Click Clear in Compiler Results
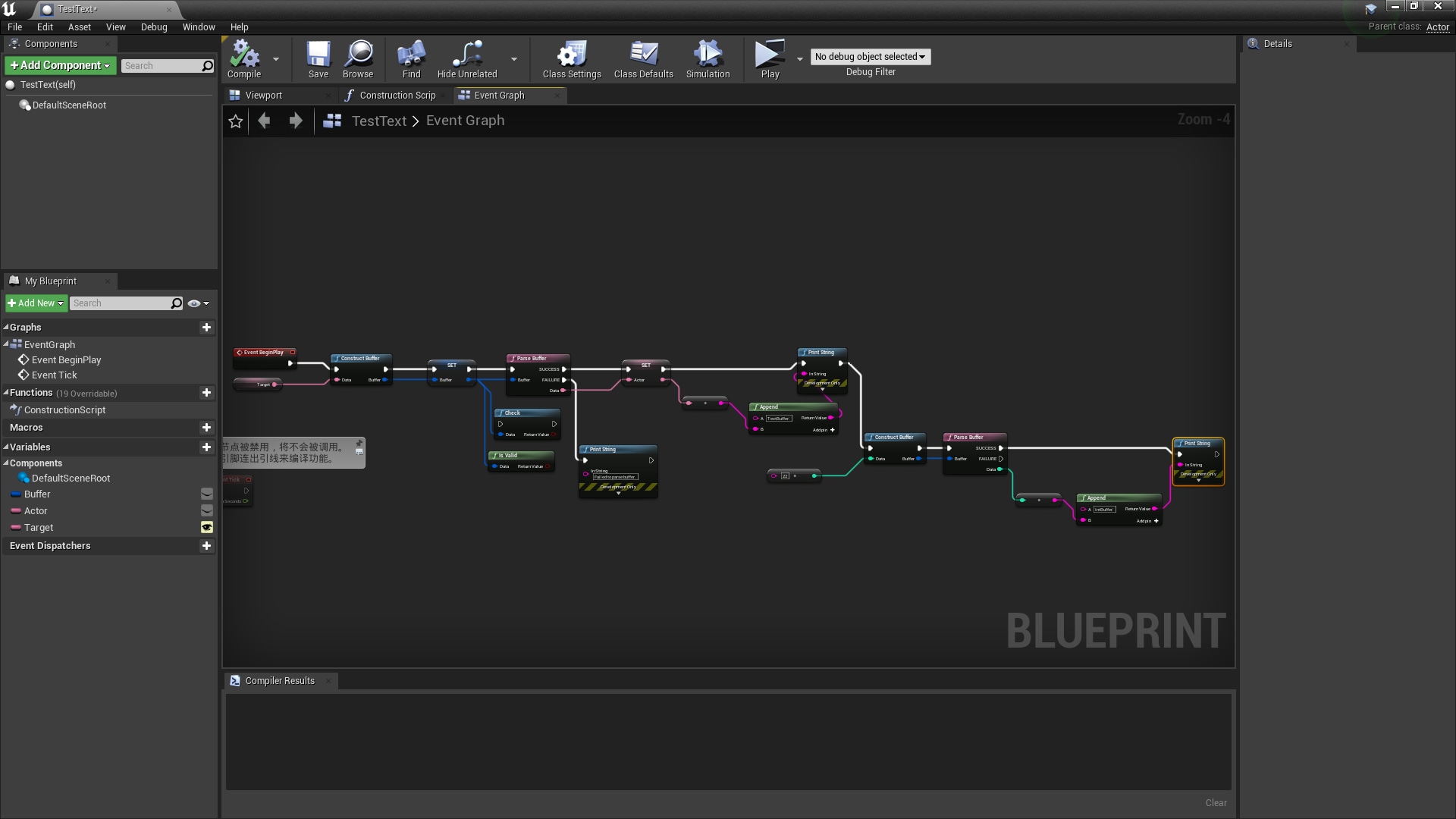Screen dimensions: 1456x819 coord(1215,802)
